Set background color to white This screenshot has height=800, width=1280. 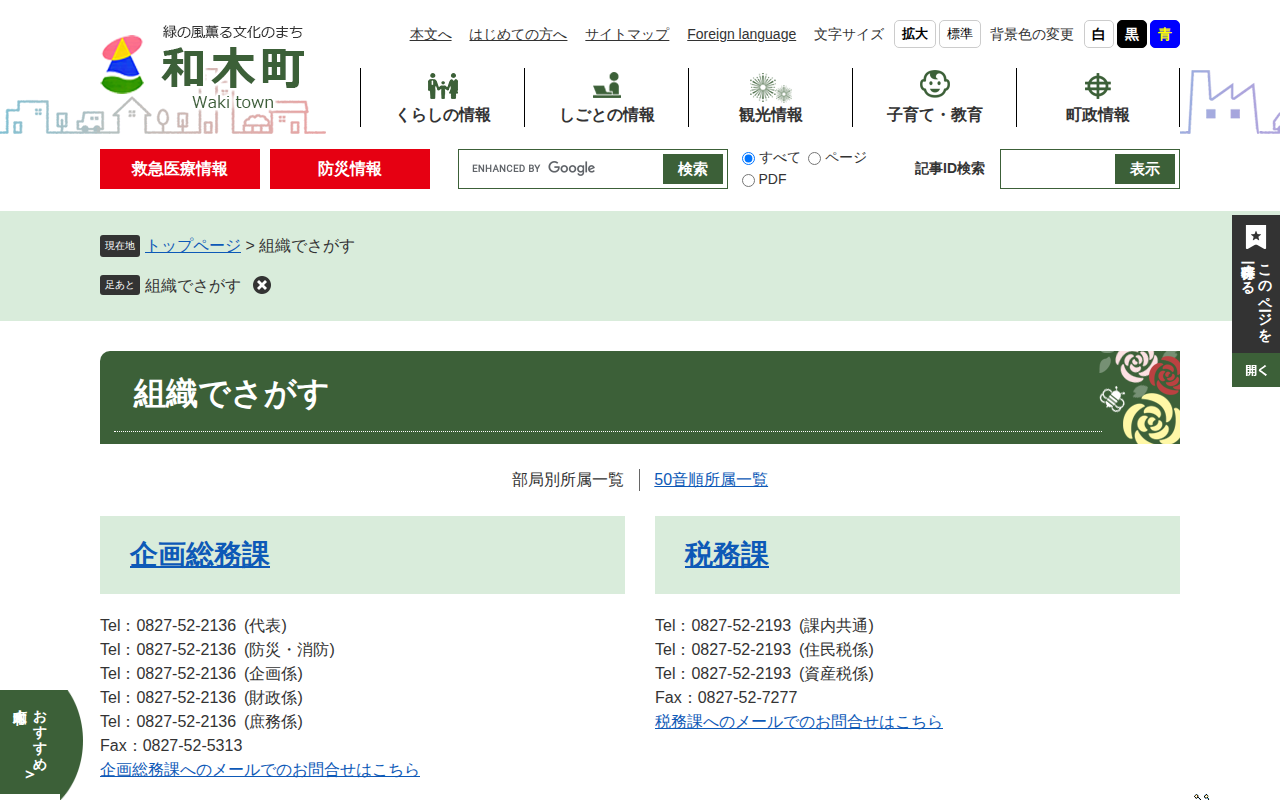(1099, 34)
